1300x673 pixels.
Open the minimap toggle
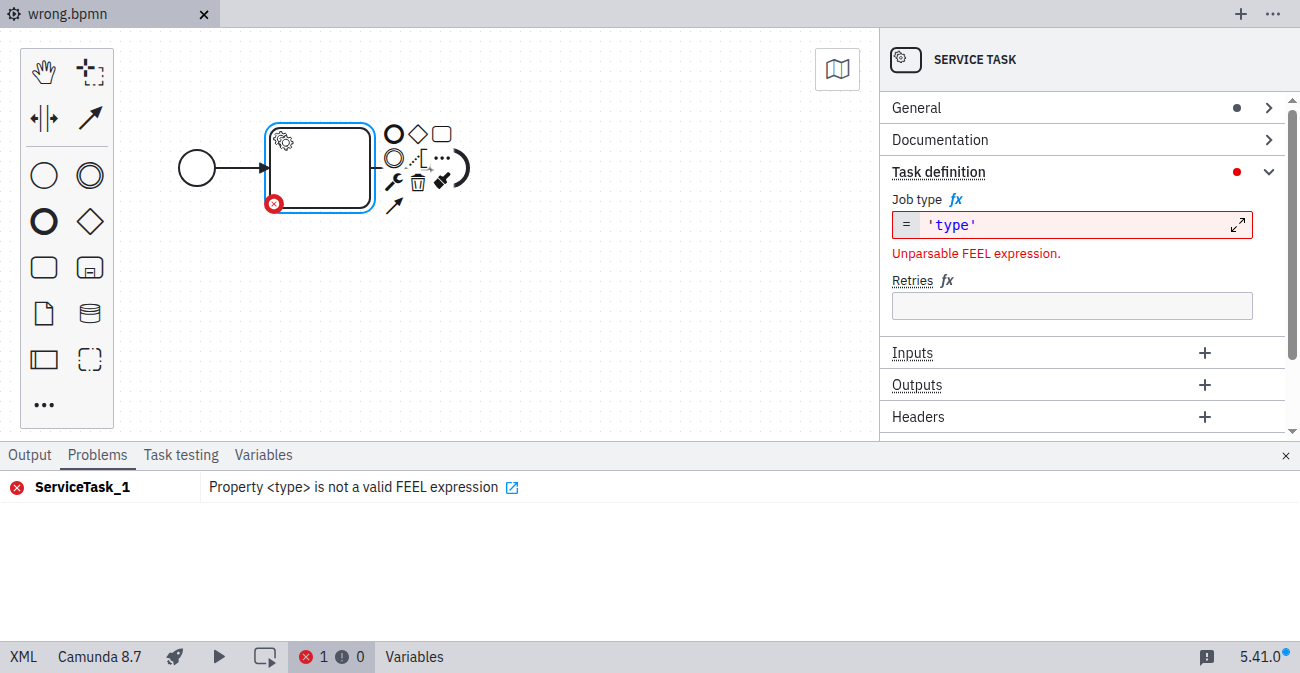click(837, 69)
